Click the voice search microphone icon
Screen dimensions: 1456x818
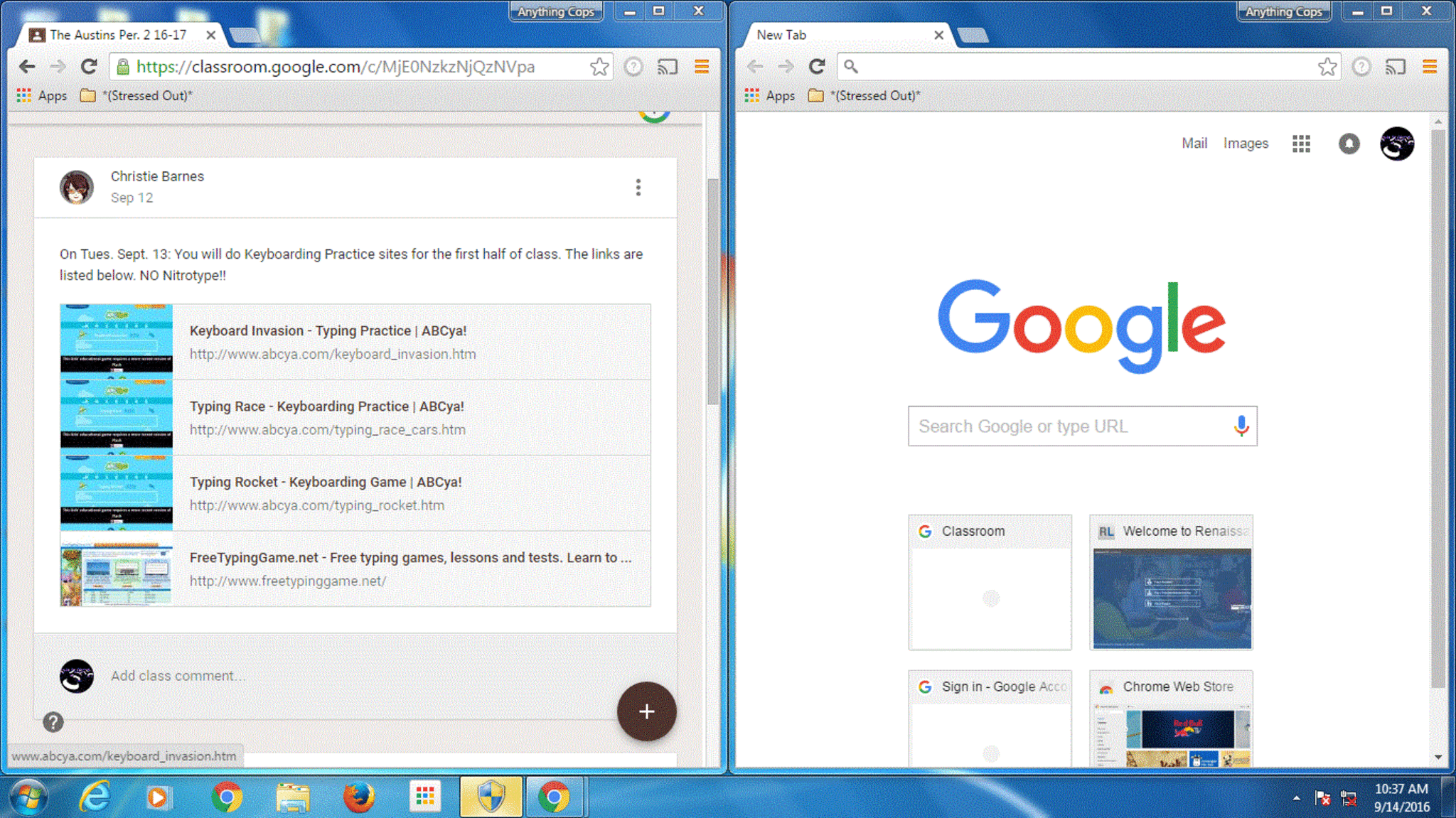1241,426
